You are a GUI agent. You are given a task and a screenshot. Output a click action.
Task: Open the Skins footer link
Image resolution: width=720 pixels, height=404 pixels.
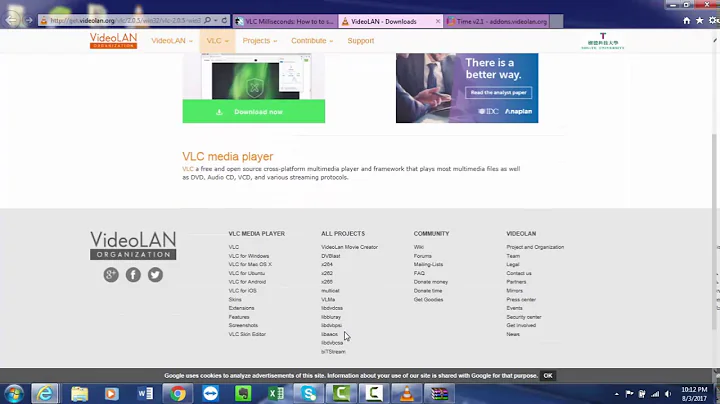coord(235,299)
